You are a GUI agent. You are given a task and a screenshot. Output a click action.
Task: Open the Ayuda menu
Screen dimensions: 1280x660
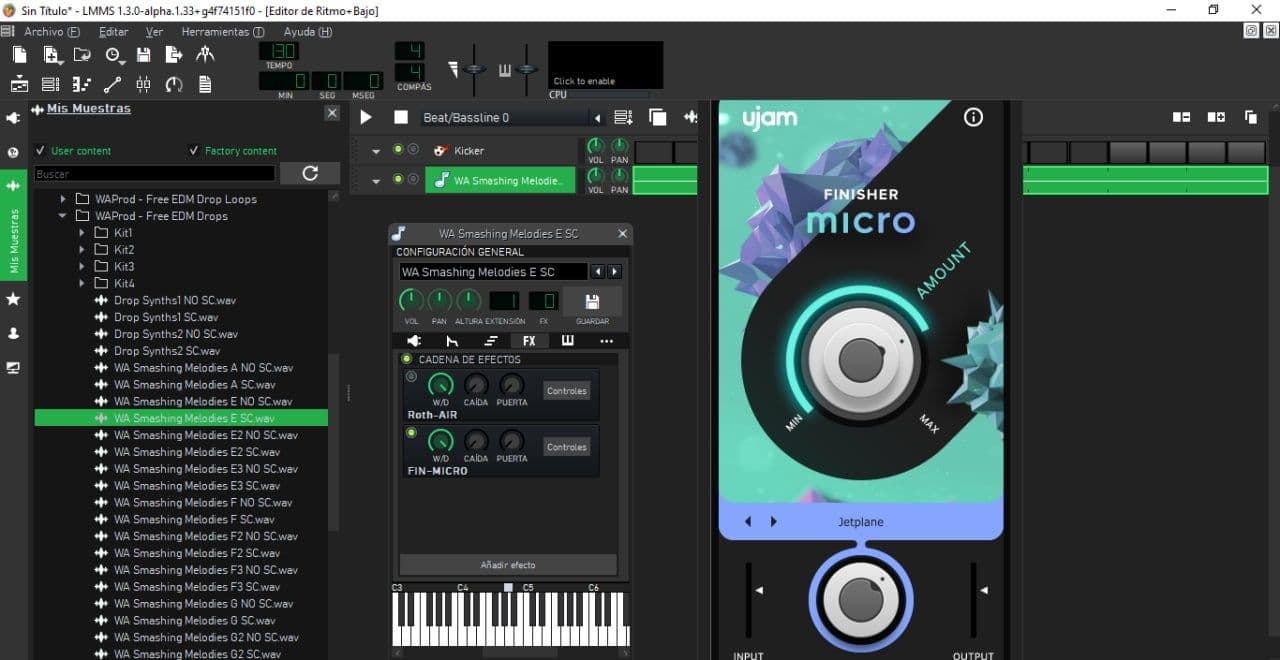pos(307,32)
